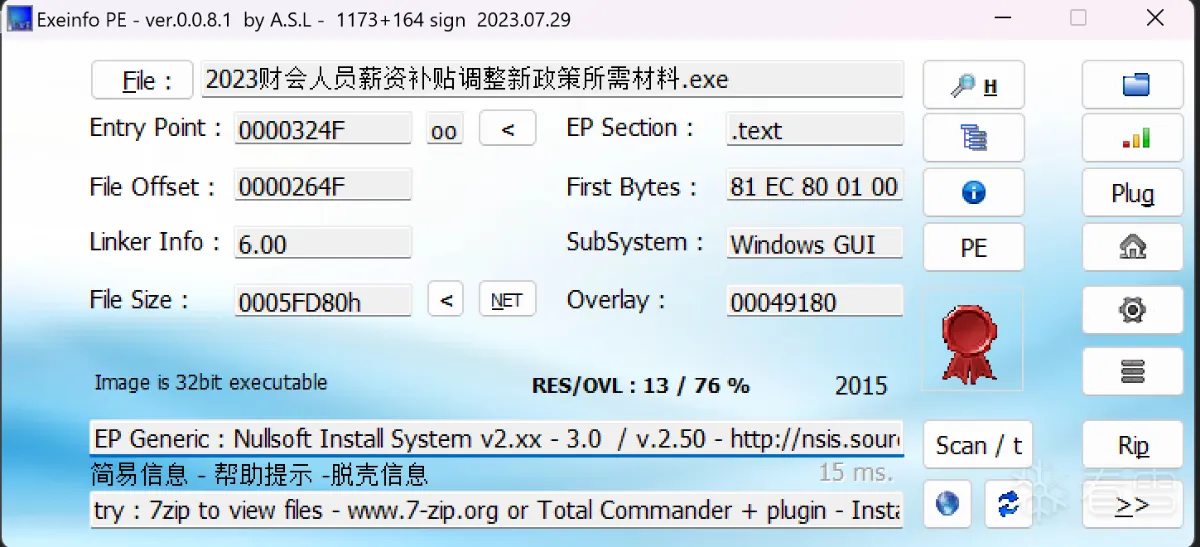The height and width of the screenshot is (547, 1200).
Task: Open file with the folder icon
Action: coord(1133,85)
